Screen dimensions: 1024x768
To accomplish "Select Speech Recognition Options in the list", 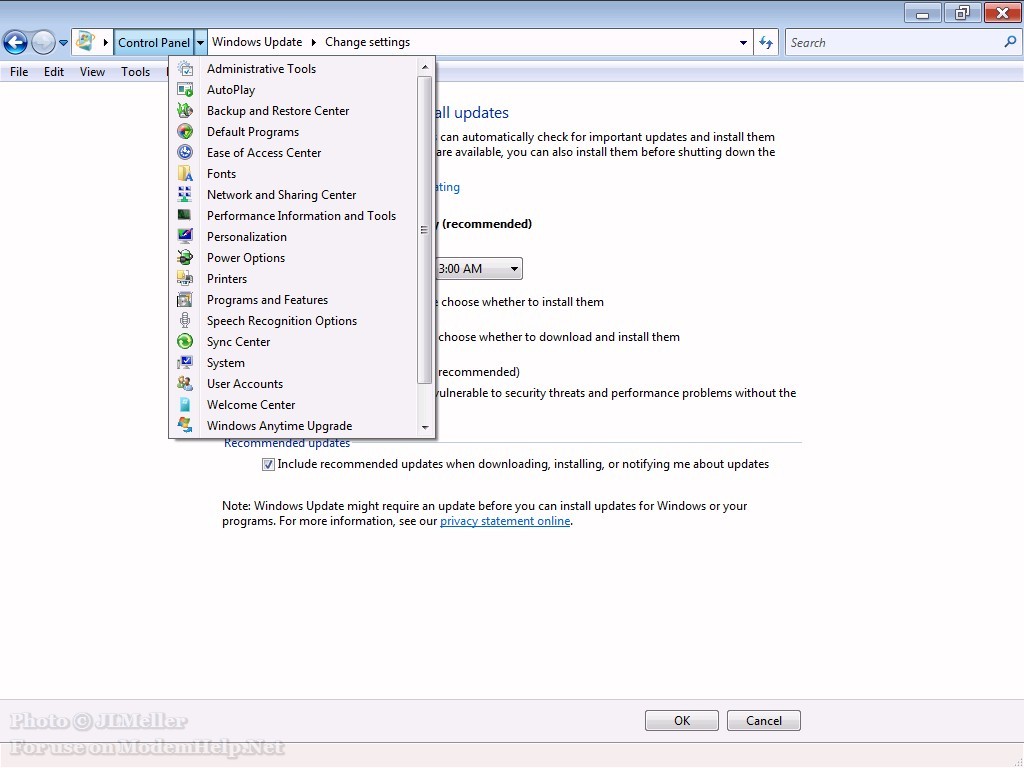I will [293, 320].
